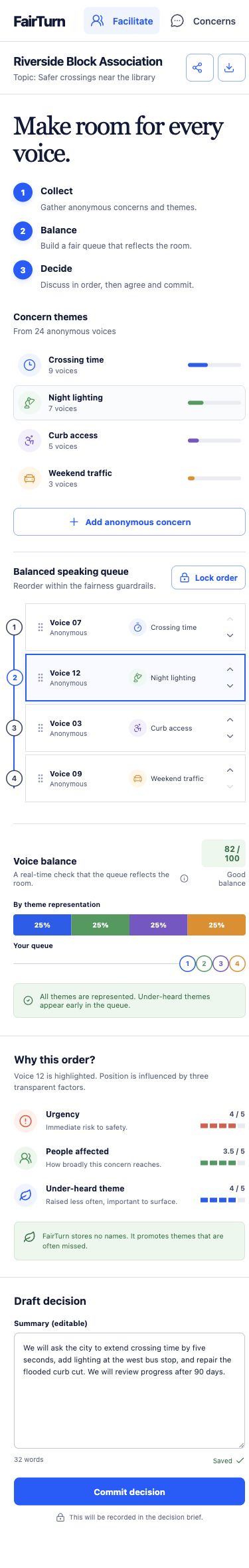Click the Lock order button
Image resolution: width=249 pixels, height=1568 pixels.
coord(208,577)
